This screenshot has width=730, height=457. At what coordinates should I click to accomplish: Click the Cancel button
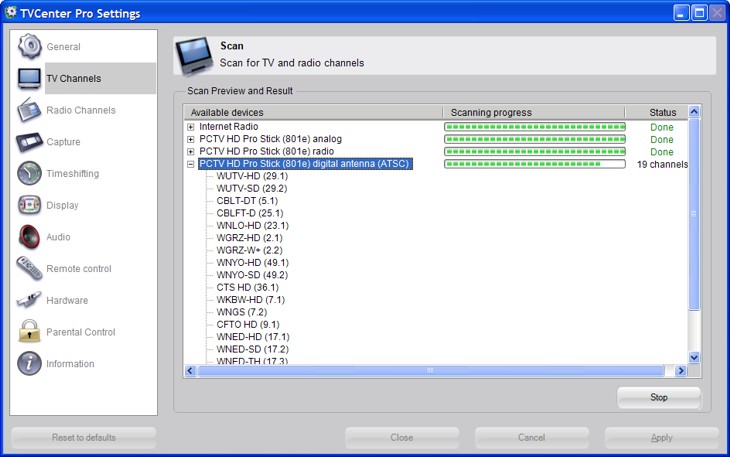click(x=531, y=437)
